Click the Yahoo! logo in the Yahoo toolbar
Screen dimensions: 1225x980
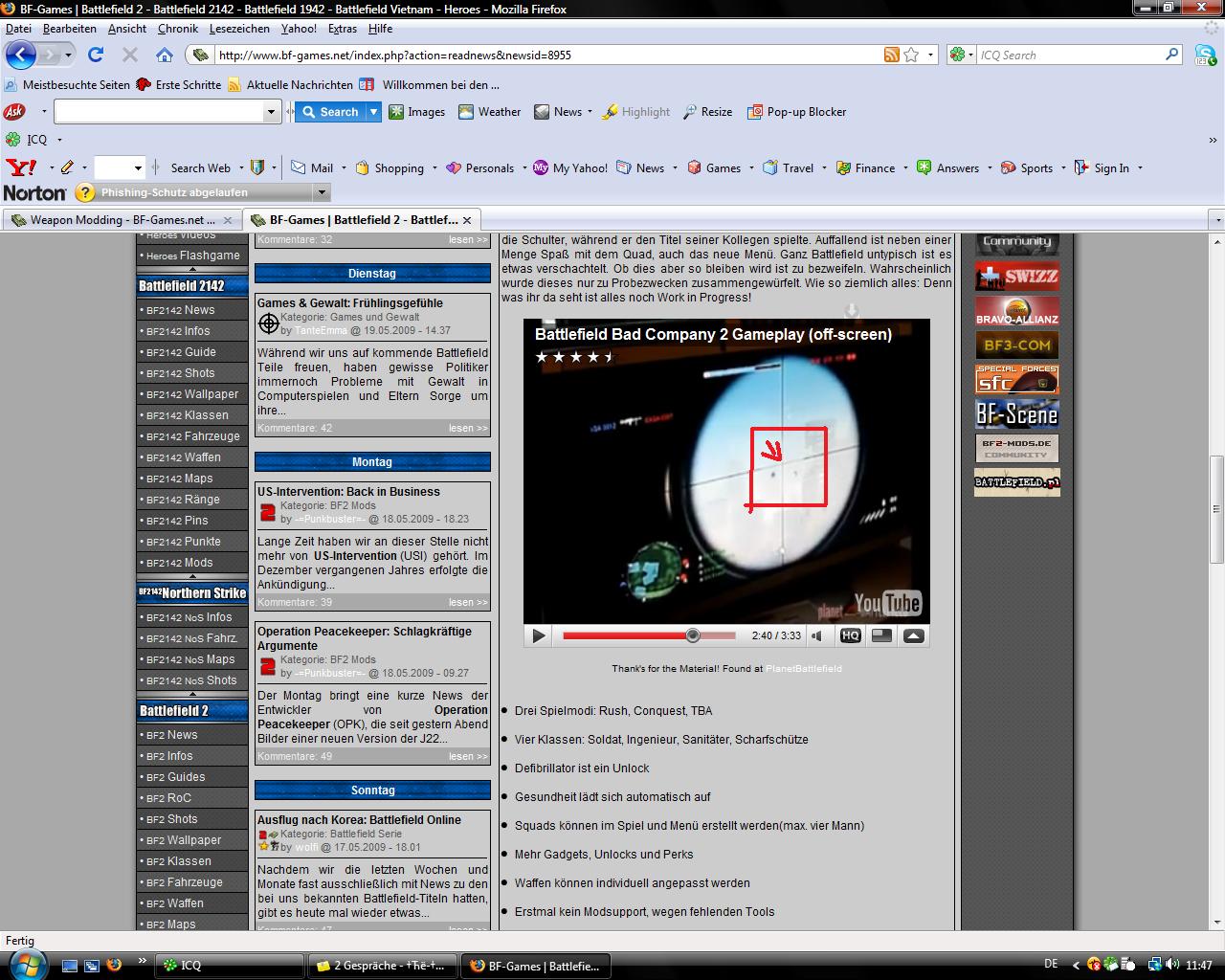(21, 167)
